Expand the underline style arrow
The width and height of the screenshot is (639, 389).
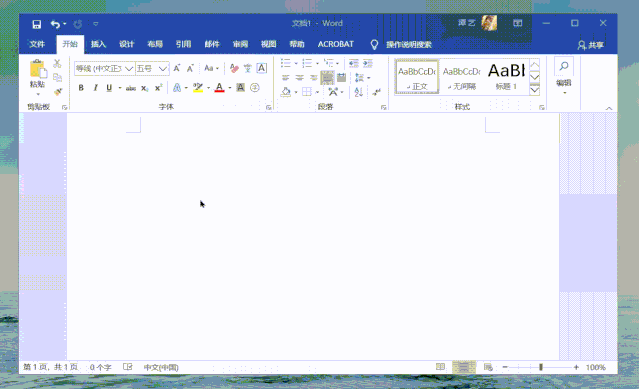120,88
